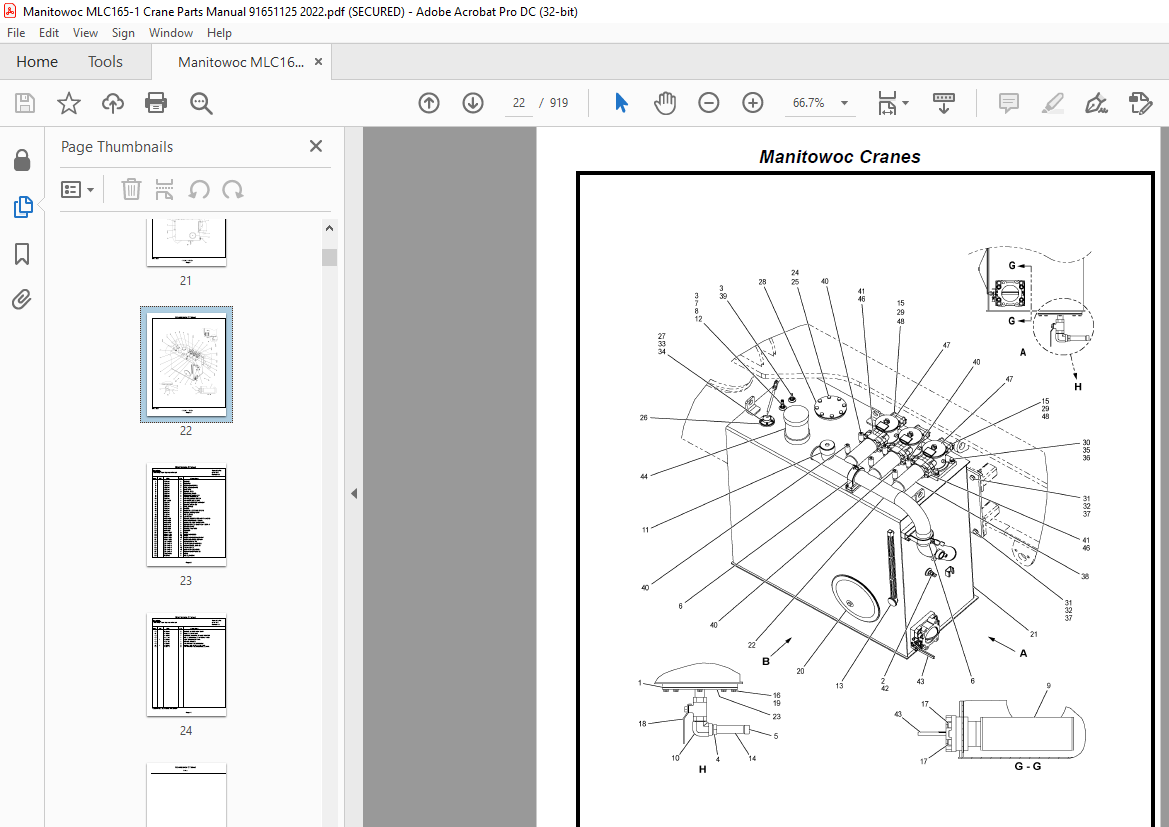Select page 21 thumbnail
1169x827 pixels.
186,242
